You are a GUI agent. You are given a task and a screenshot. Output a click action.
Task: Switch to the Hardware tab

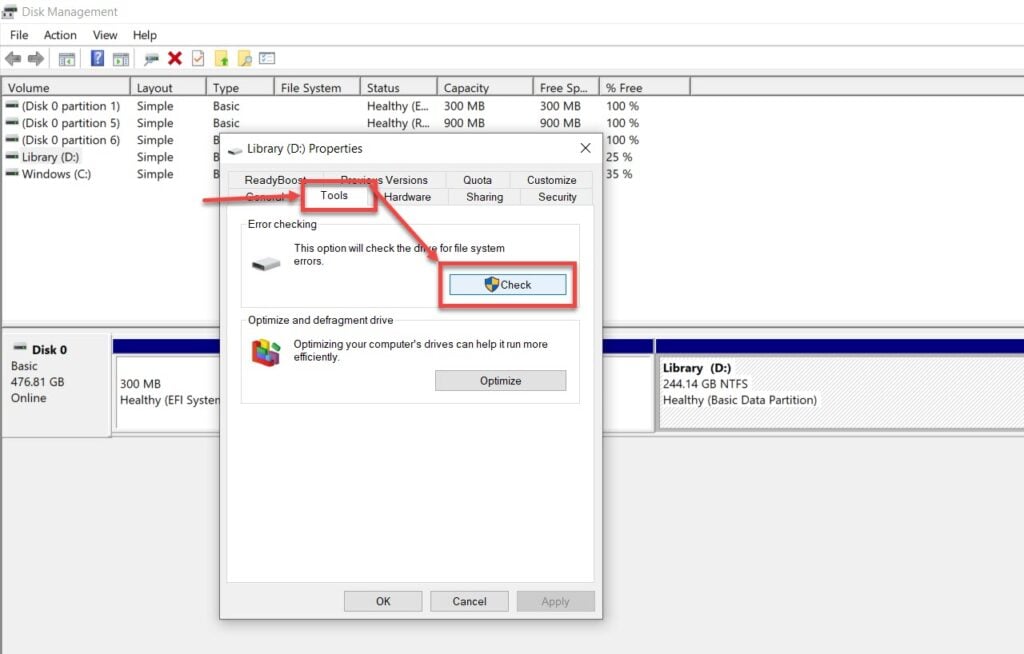pos(408,197)
